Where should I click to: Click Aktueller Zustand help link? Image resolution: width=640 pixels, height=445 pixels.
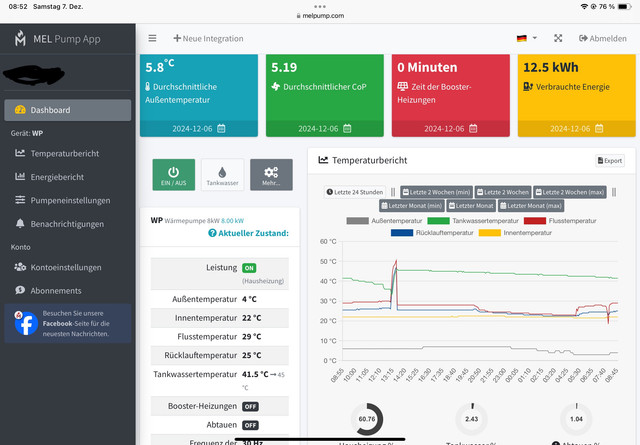[x=248, y=233]
